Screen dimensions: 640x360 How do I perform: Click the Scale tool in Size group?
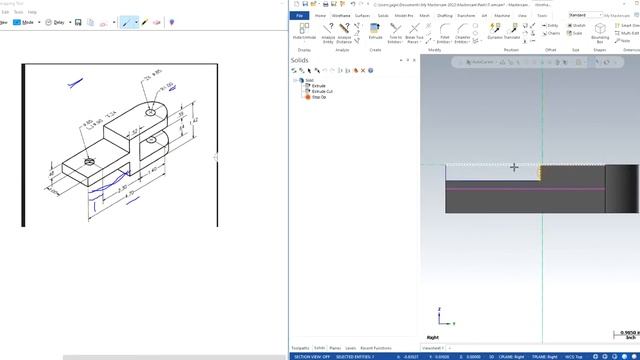tap(575, 33)
